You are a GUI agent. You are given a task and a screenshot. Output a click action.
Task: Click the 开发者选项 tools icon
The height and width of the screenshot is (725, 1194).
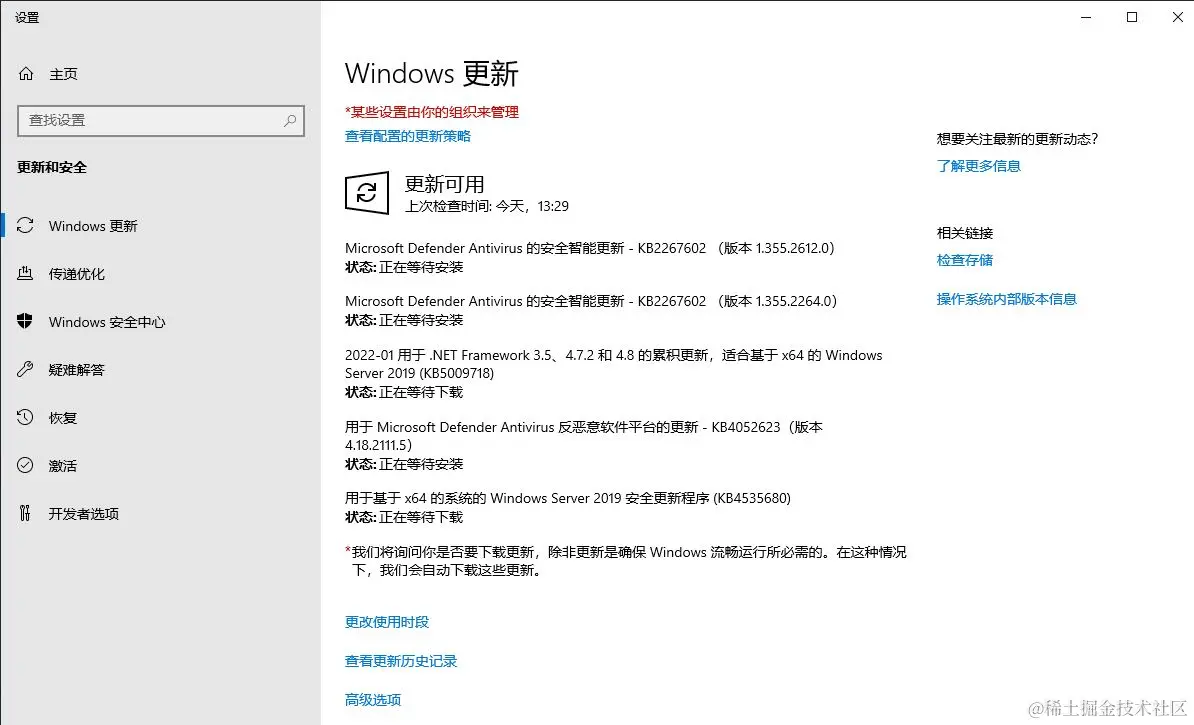point(25,513)
